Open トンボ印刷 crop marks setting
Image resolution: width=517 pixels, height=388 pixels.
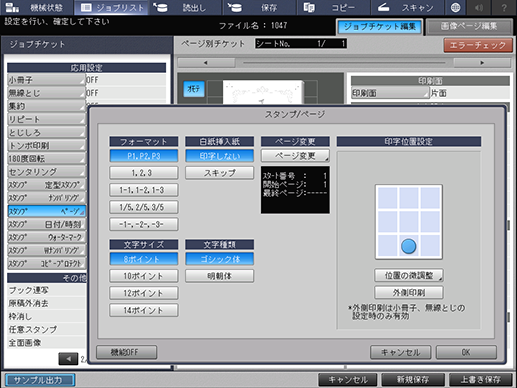click(x=46, y=146)
